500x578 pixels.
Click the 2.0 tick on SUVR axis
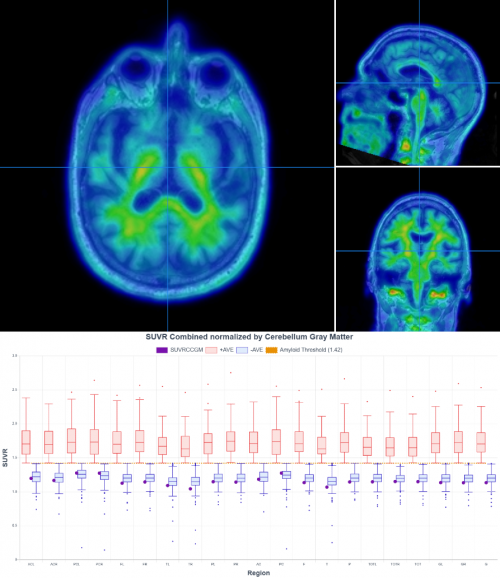click(15, 424)
